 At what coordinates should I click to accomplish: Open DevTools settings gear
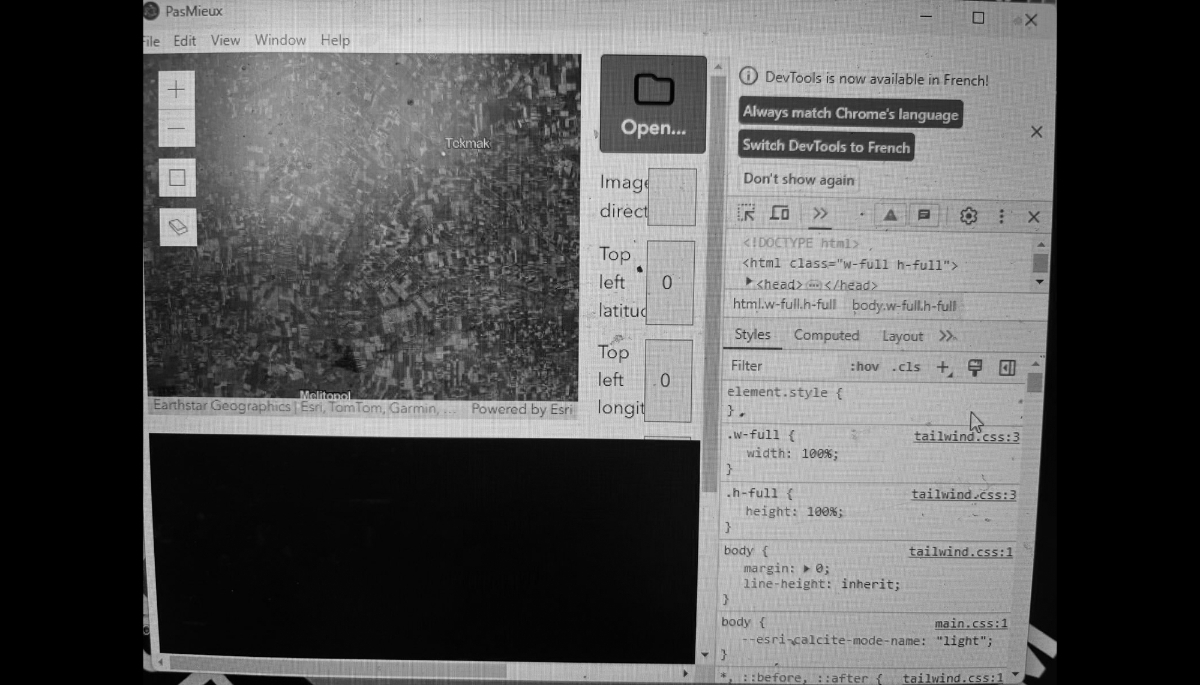[968, 216]
